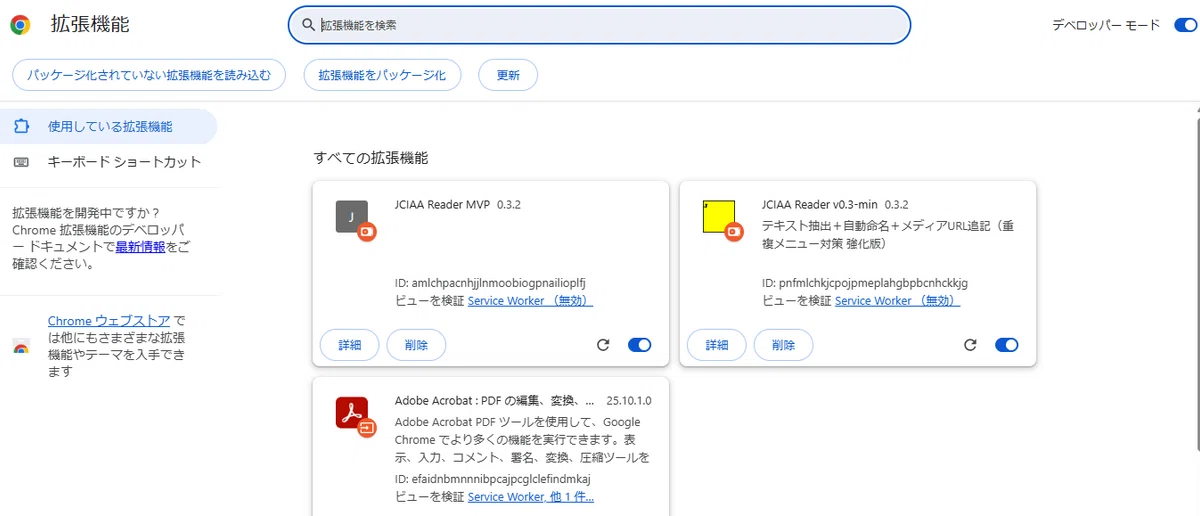Focus the 拡張機能を検索 search field

click(599, 25)
